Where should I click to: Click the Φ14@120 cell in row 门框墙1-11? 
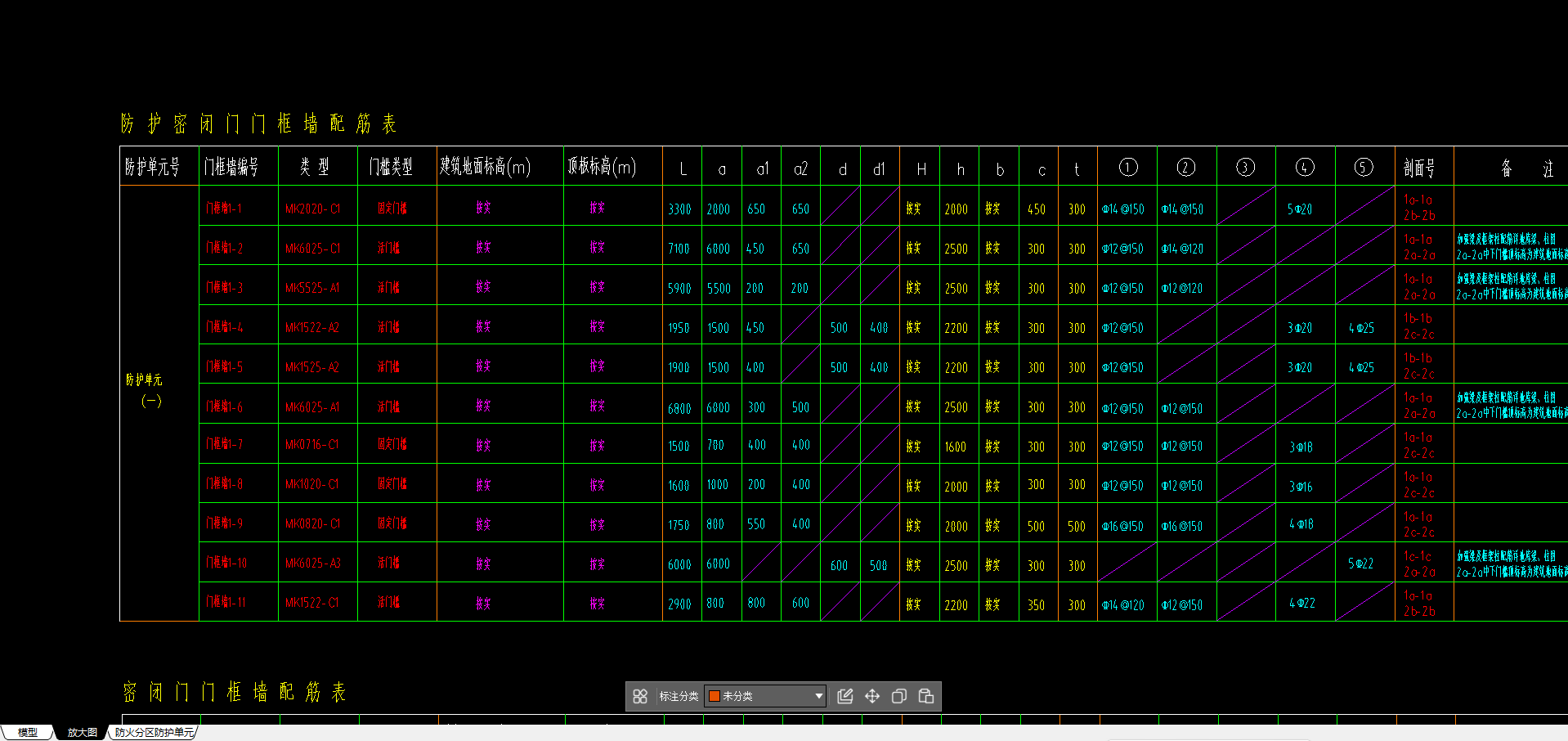pos(1122,605)
